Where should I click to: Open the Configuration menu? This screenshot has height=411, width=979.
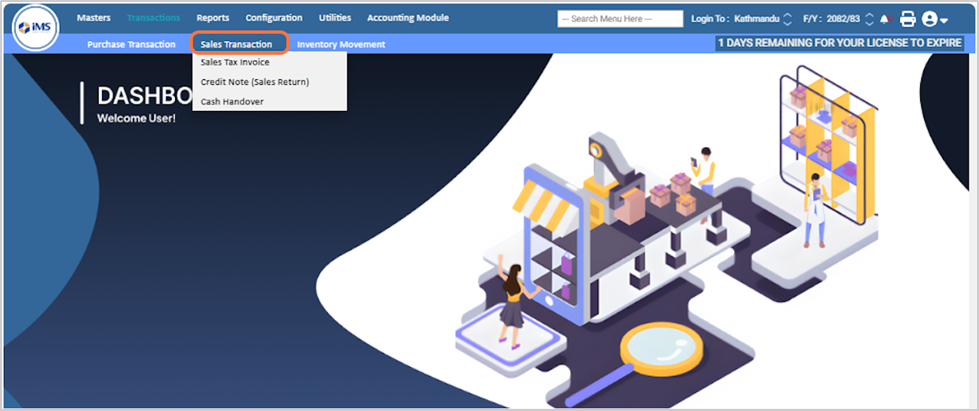click(274, 18)
